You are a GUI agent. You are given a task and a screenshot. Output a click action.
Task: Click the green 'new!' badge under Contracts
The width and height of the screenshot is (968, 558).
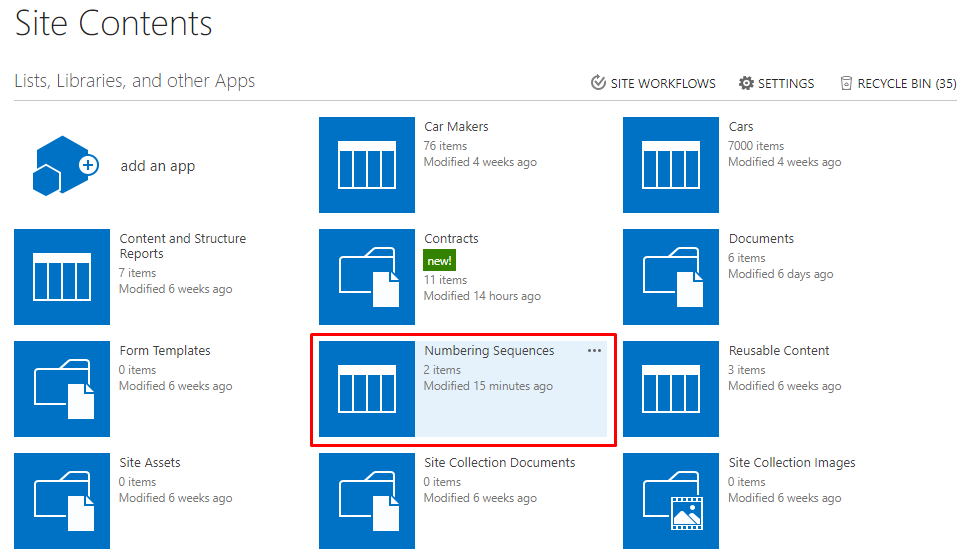click(440, 260)
